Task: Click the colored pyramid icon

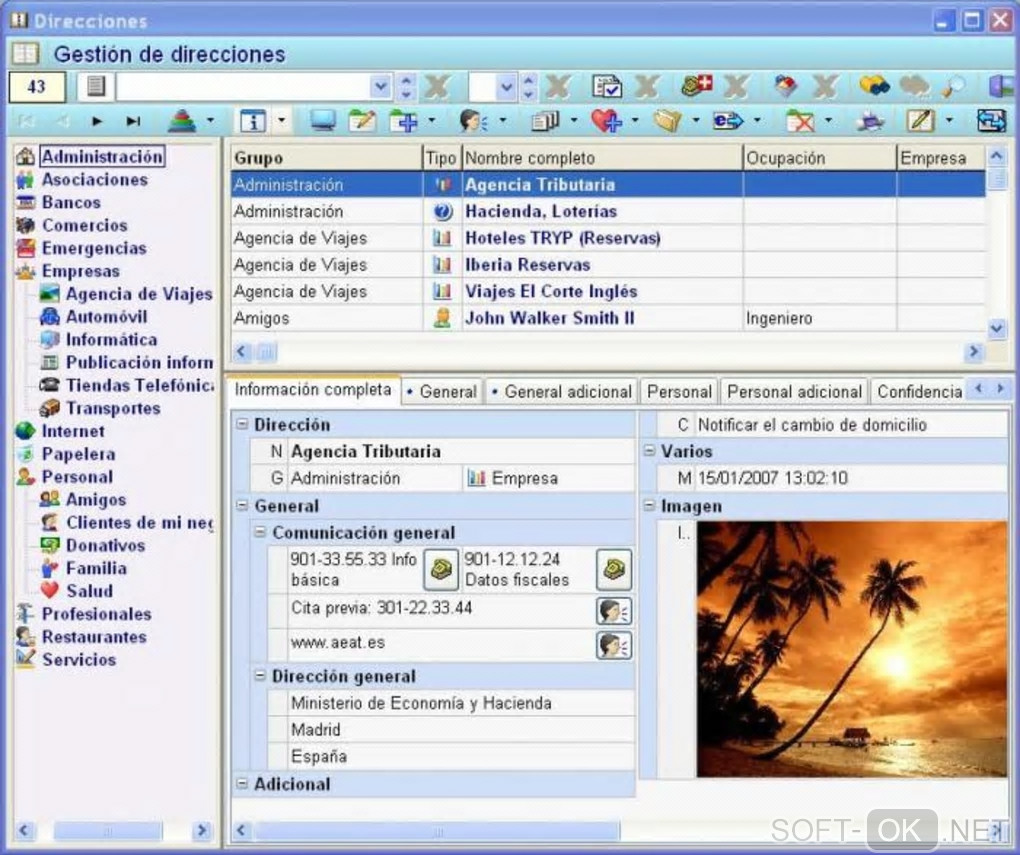Action: (181, 121)
